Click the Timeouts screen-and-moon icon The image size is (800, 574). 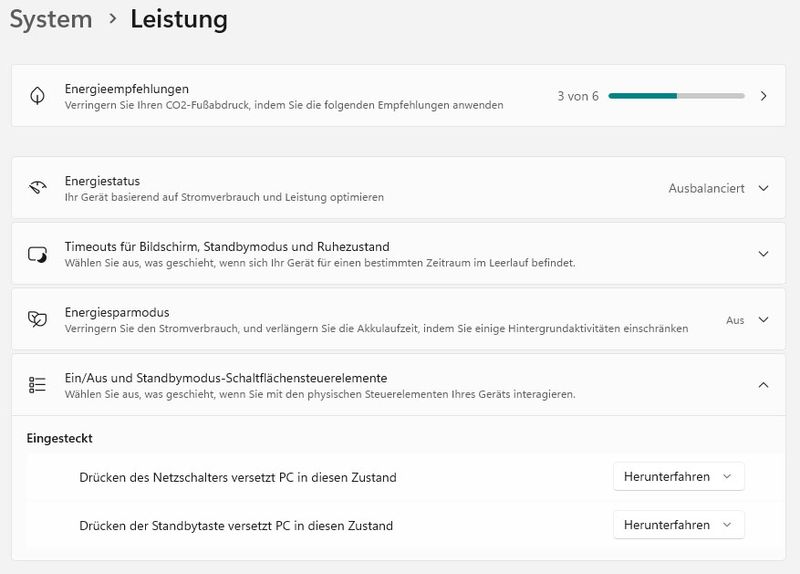coord(38,254)
